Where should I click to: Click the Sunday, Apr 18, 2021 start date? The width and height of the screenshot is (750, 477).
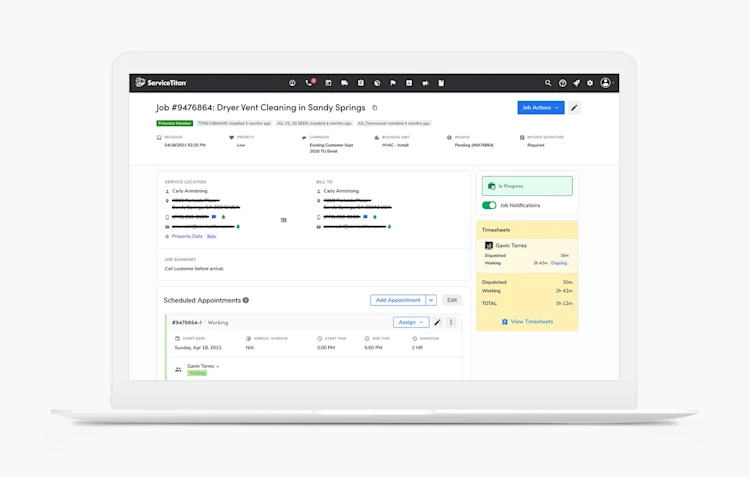click(x=198, y=348)
